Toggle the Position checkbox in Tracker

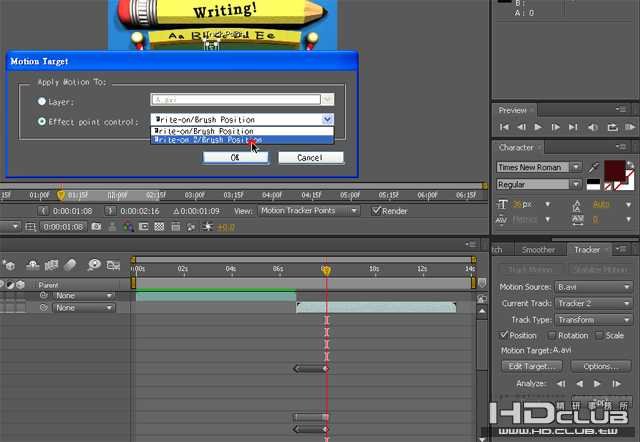pyautogui.click(x=504, y=335)
